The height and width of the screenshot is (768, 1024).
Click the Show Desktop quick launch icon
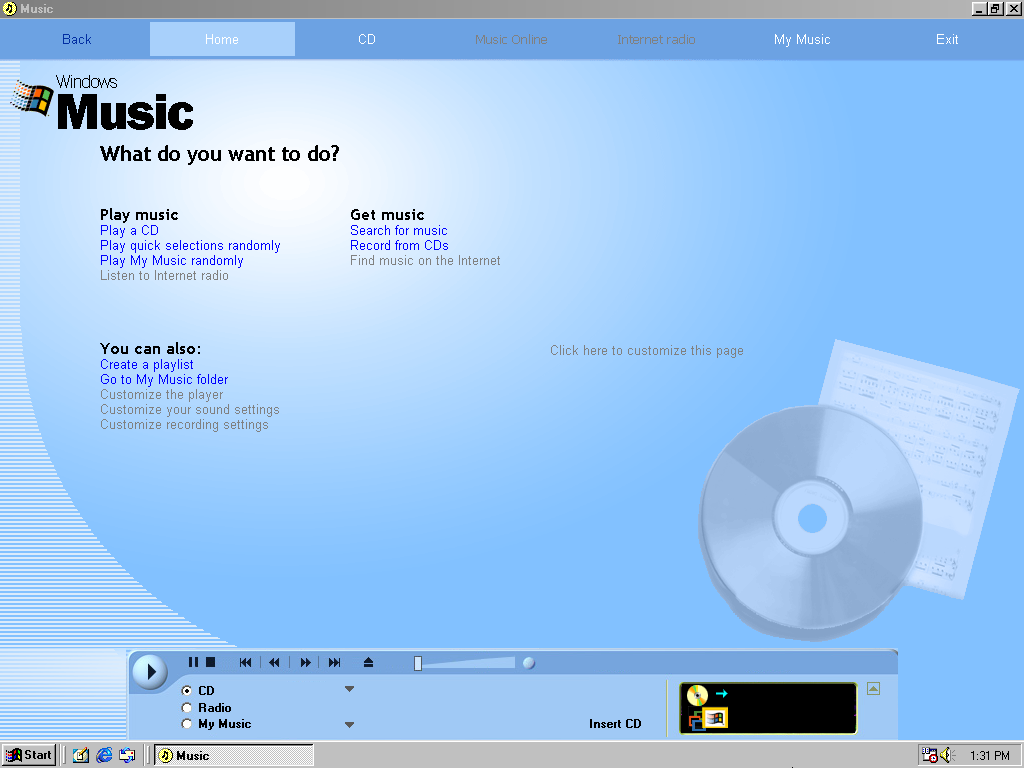tap(81, 756)
